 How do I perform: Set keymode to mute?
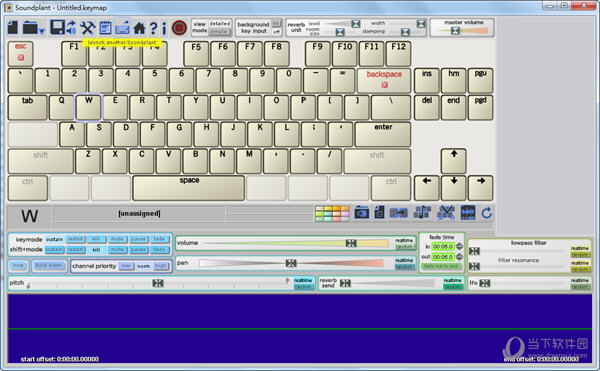tap(117, 239)
